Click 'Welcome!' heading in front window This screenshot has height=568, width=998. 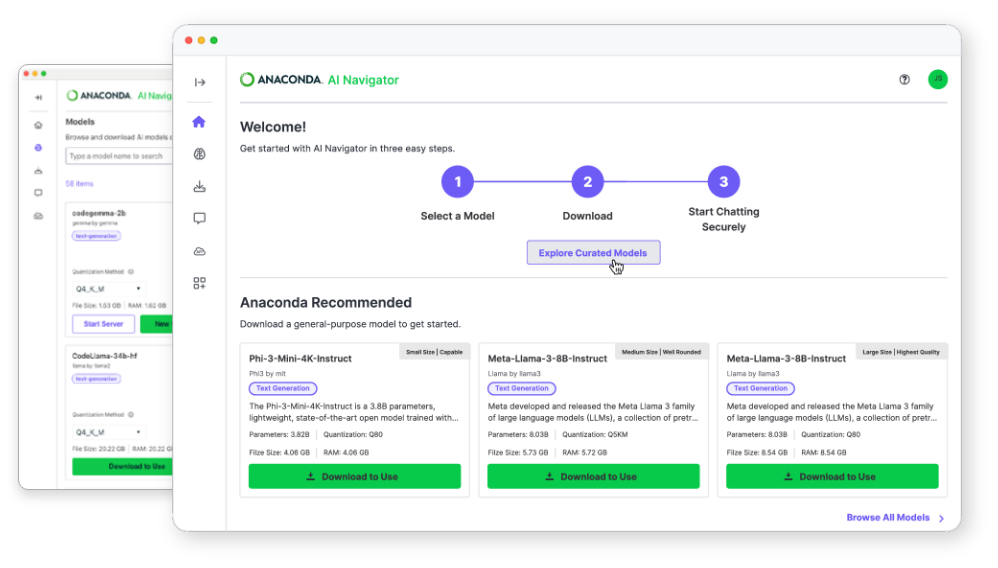273,127
